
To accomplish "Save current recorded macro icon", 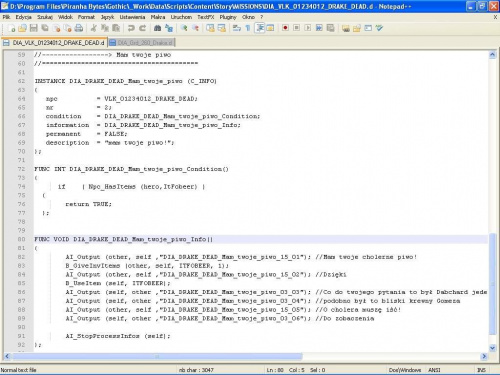I will (330, 28).
